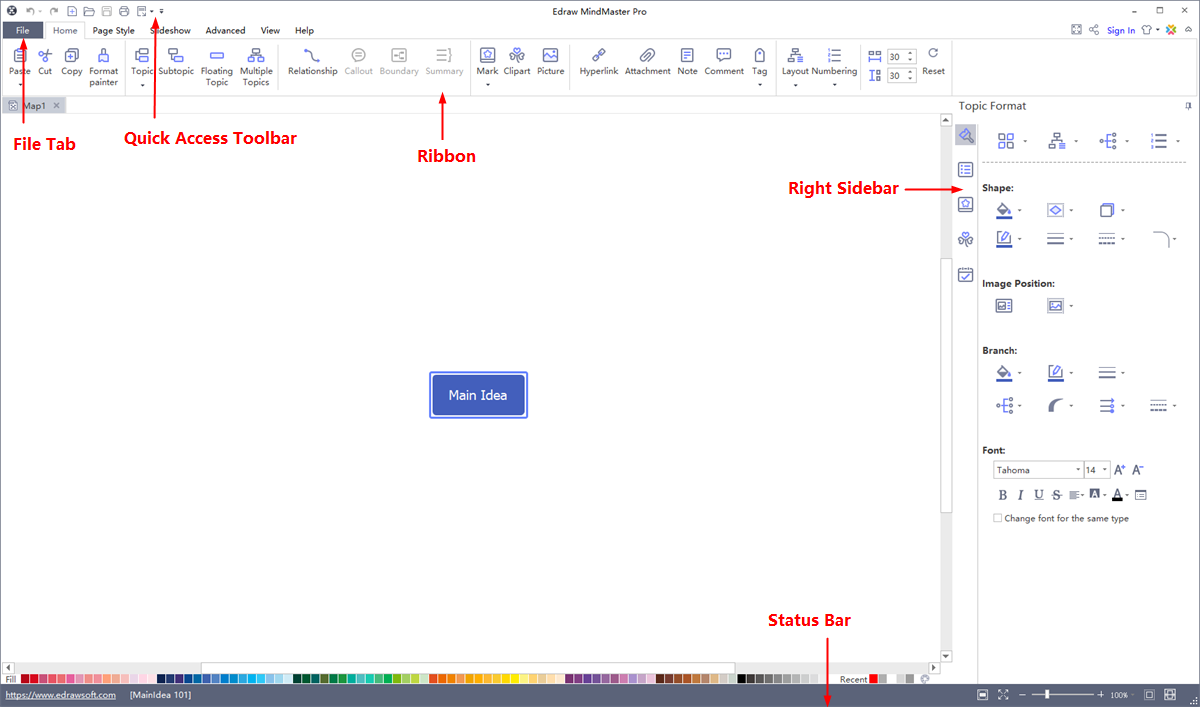This screenshot has width=1200, height=707.
Task: Open shape fill color dropdown
Action: coord(1020,211)
